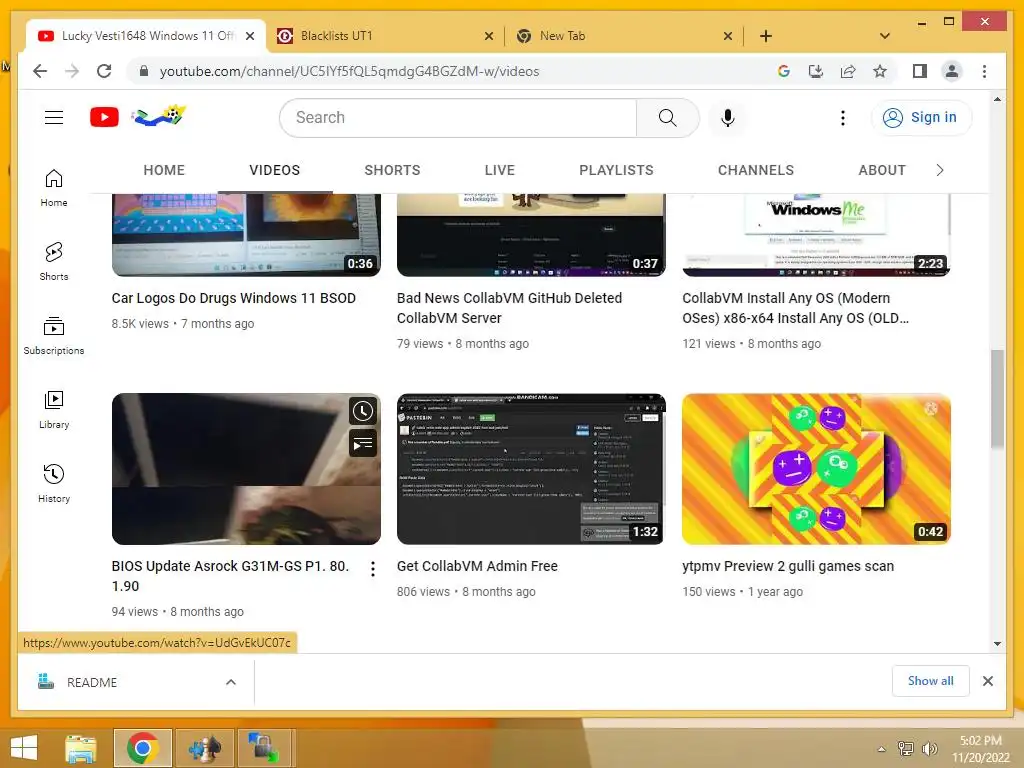The width and height of the screenshot is (1024, 768).
Task: Open Shorts in the sidebar
Action: [54, 261]
